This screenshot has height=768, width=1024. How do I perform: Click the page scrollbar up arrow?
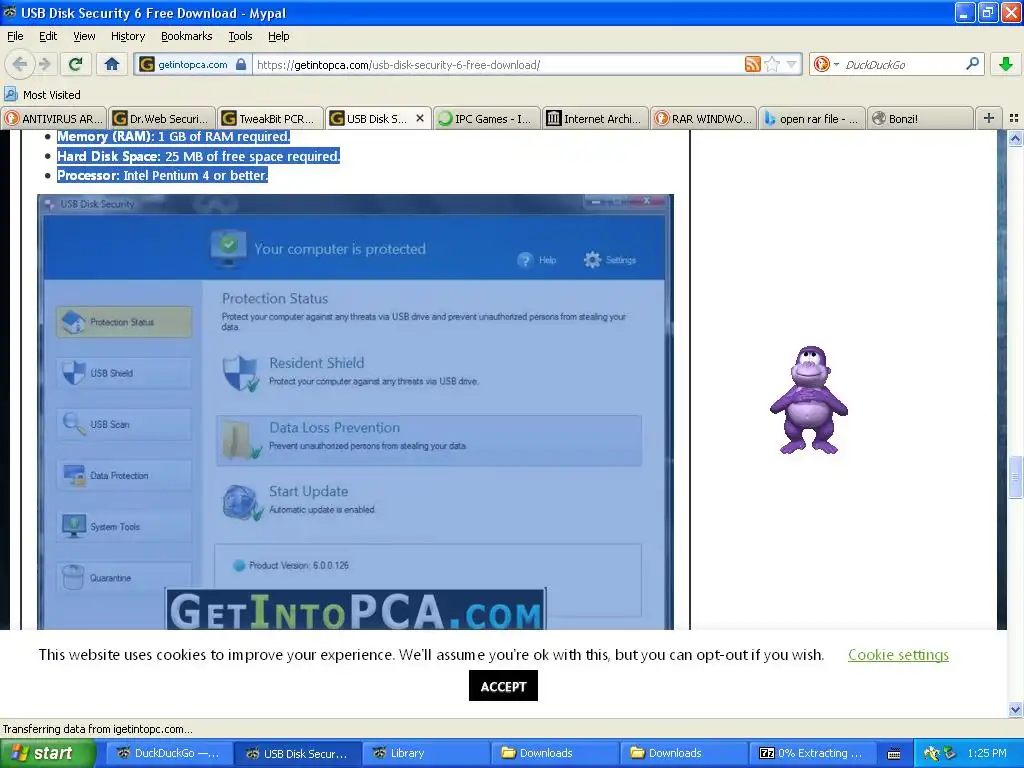tap(1015, 138)
